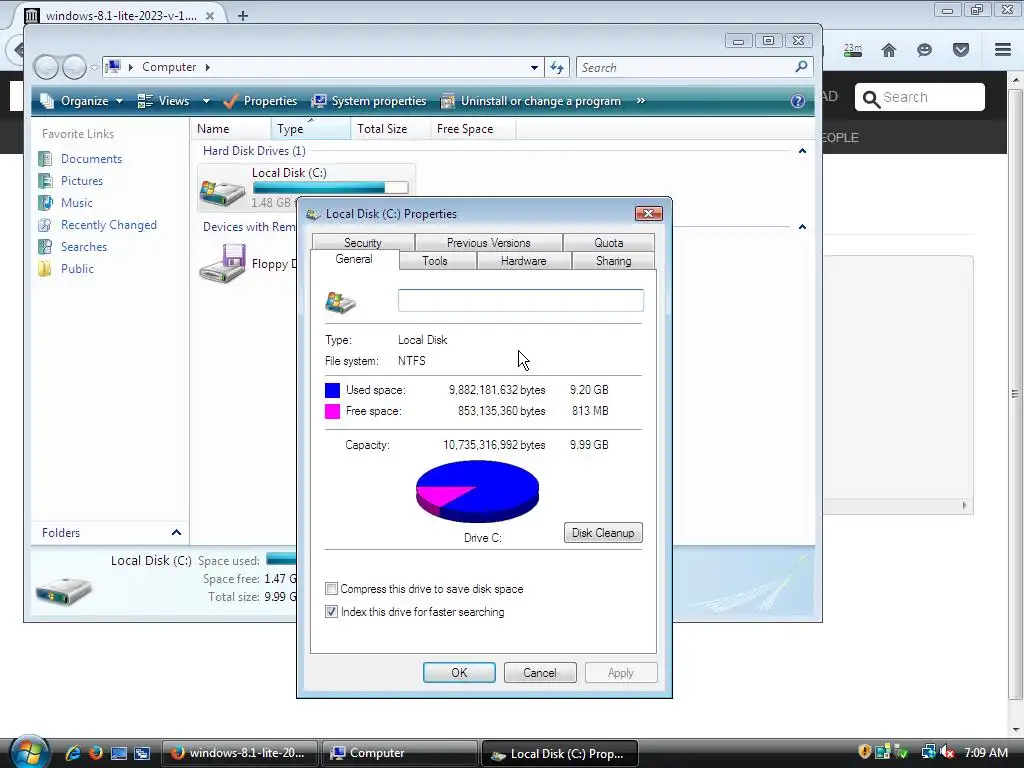Image resolution: width=1024 pixels, height=768 pixels.
Task: Expand the address bar history dropdown
Action: point(534,67)
